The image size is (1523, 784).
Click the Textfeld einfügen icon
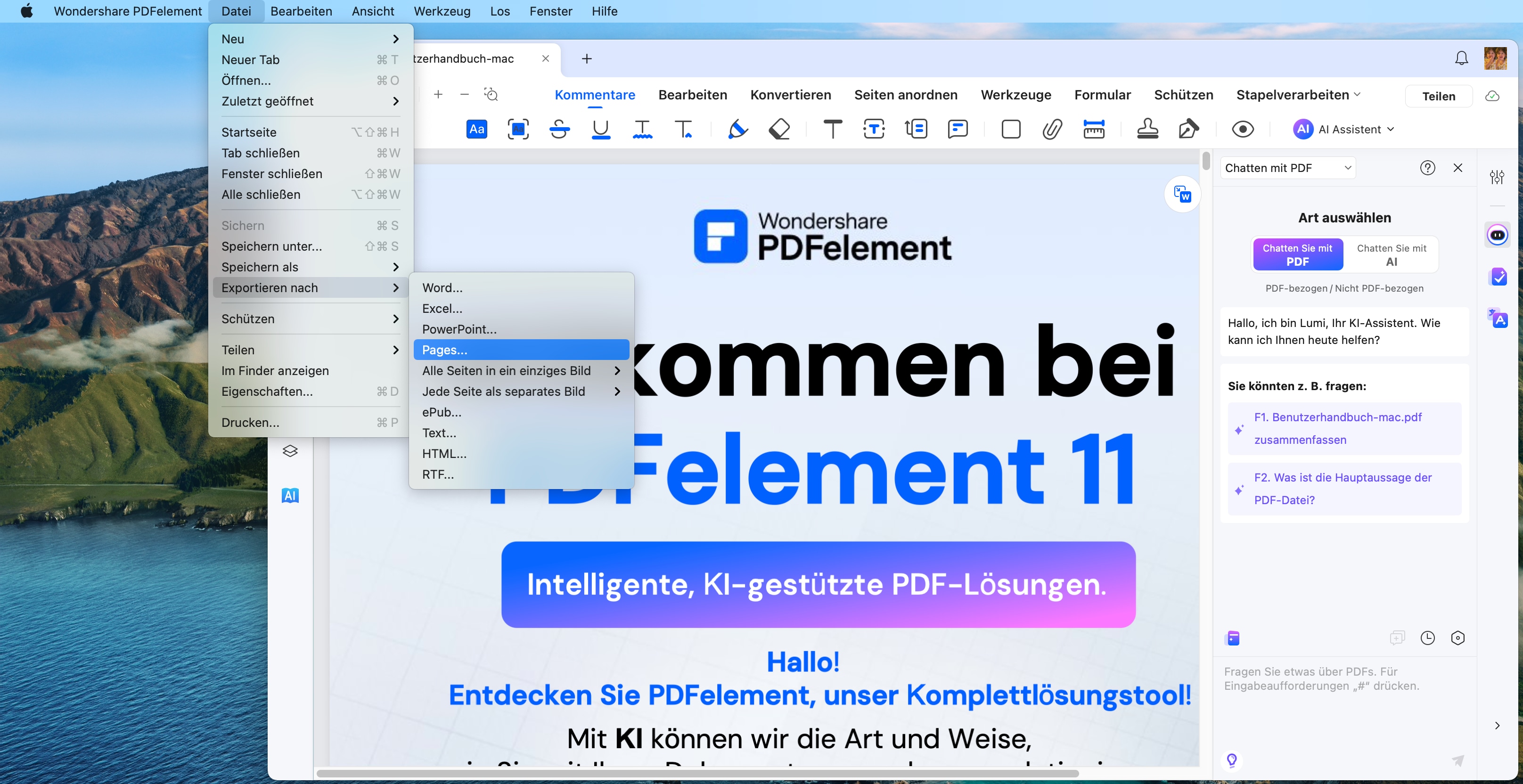[872, 129]
